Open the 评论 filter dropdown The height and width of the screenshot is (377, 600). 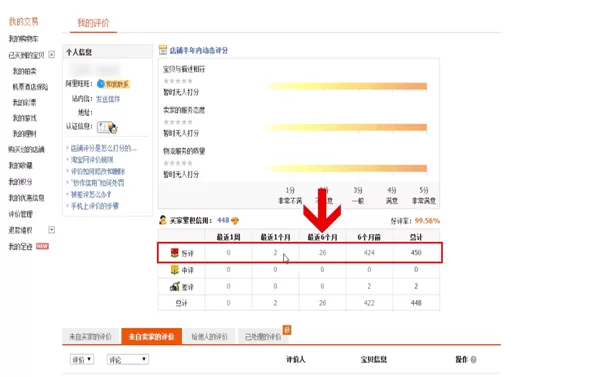click(128, 359)
